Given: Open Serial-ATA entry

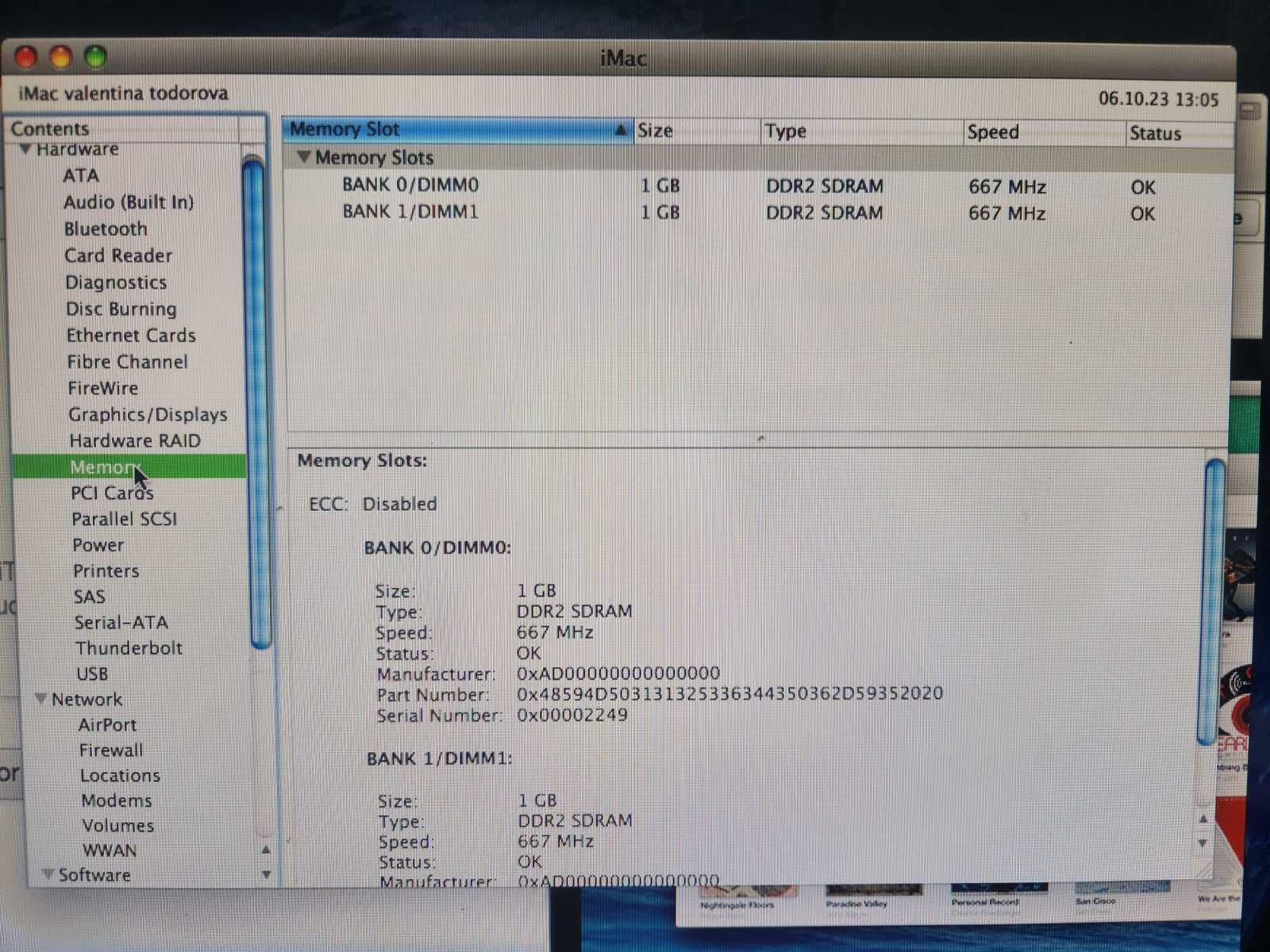Looking at the screenshot, I should coord(121,622).
